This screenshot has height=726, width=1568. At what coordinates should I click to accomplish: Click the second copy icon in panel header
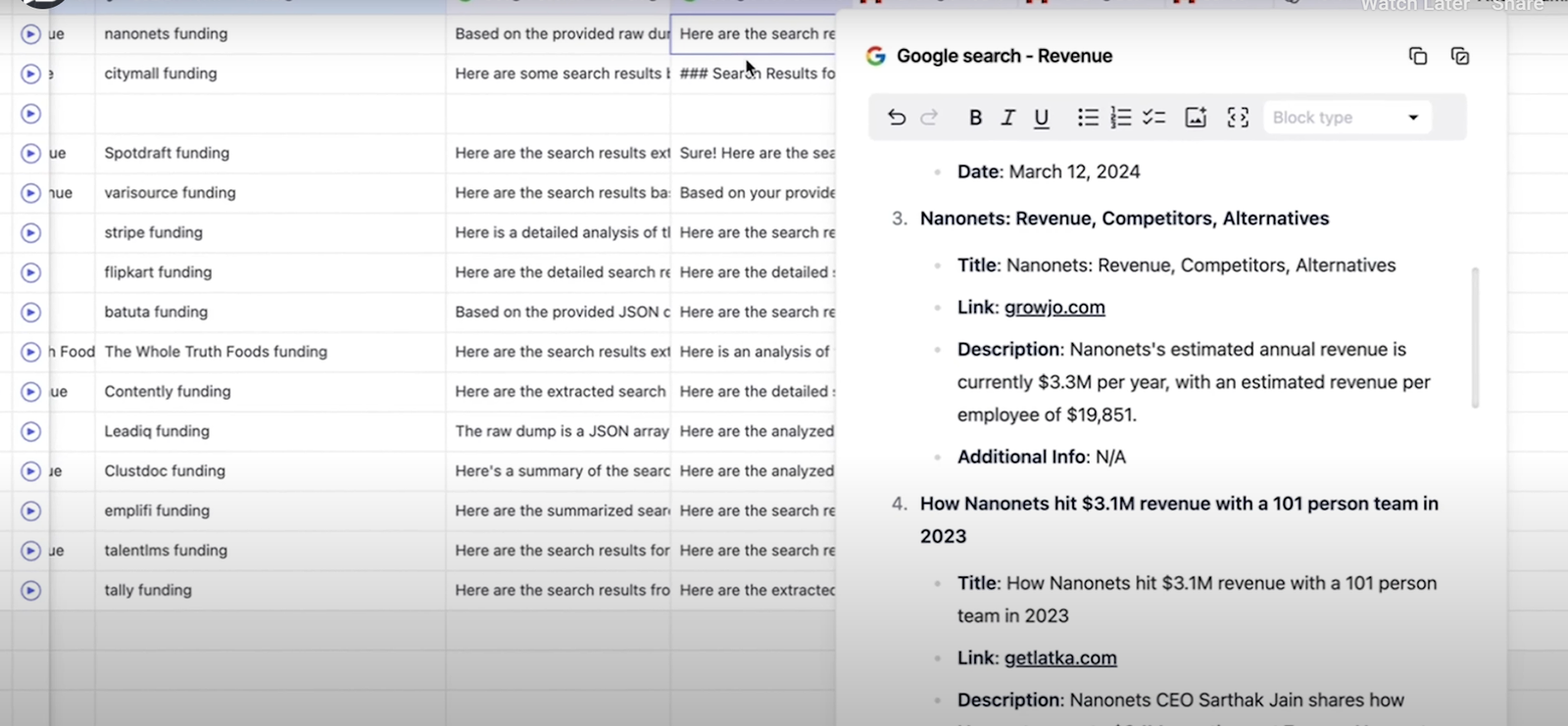pyautogui.click(x=1460, y=57)
